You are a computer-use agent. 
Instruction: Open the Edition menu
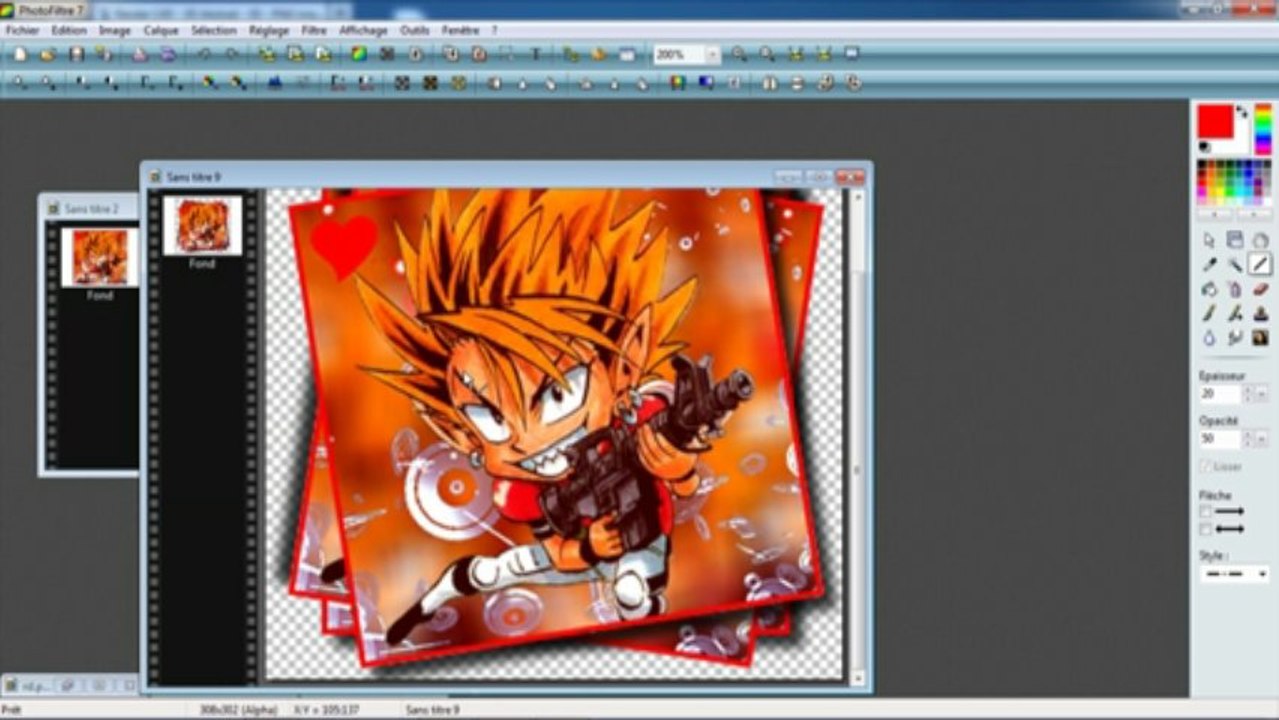tap(69, 30)
